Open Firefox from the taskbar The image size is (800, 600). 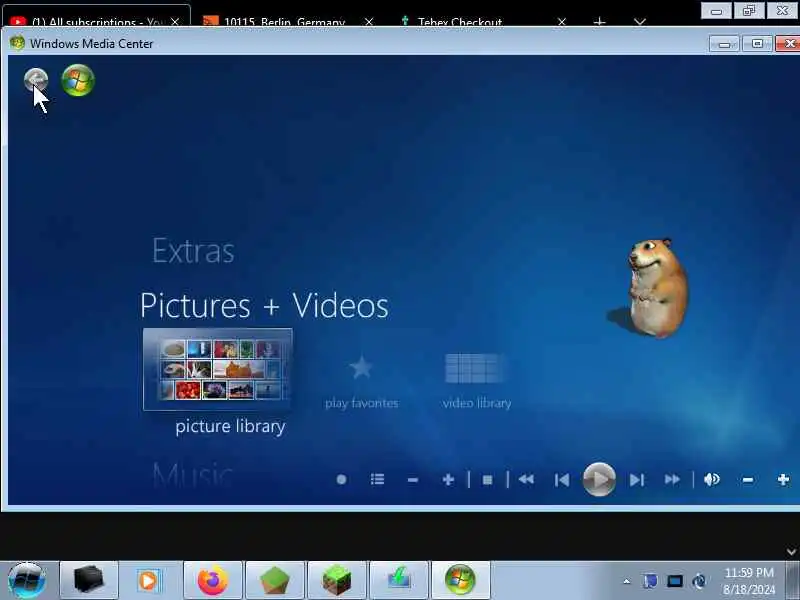pyautogui.click(x=212, y=580)
